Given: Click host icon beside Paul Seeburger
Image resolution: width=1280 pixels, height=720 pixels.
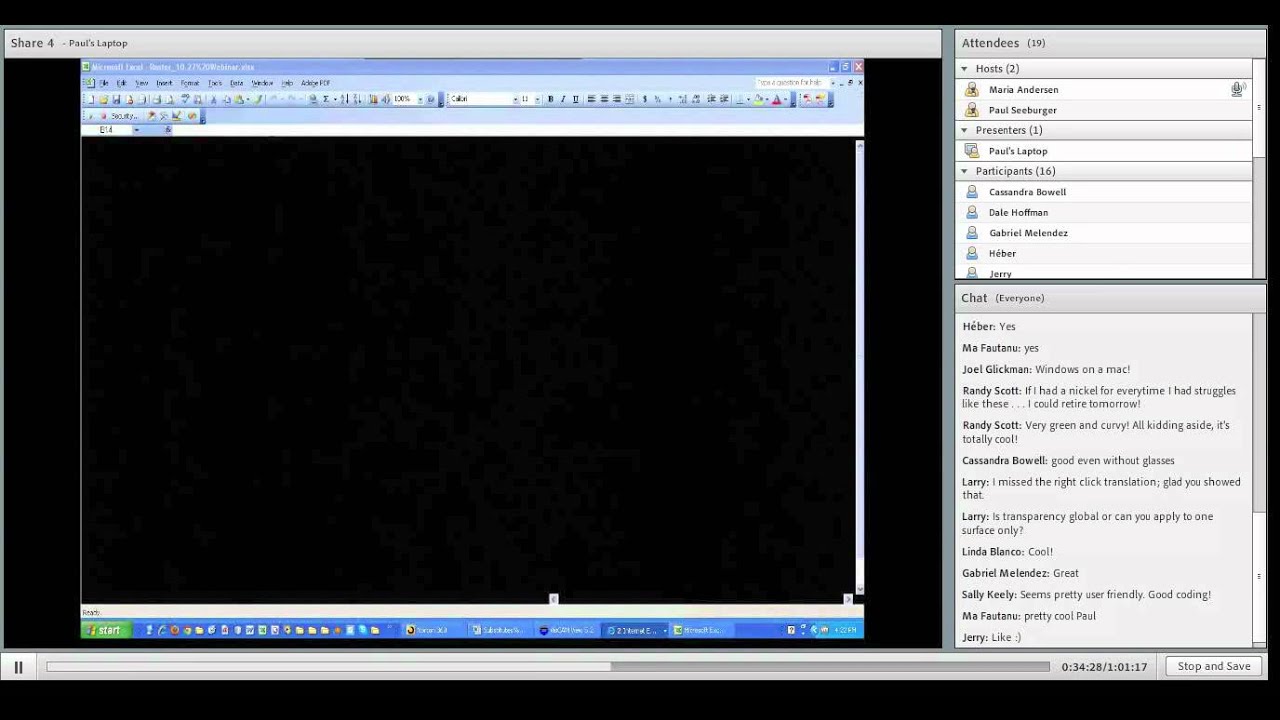Looking at the screenshot, I should click(971, 110).
